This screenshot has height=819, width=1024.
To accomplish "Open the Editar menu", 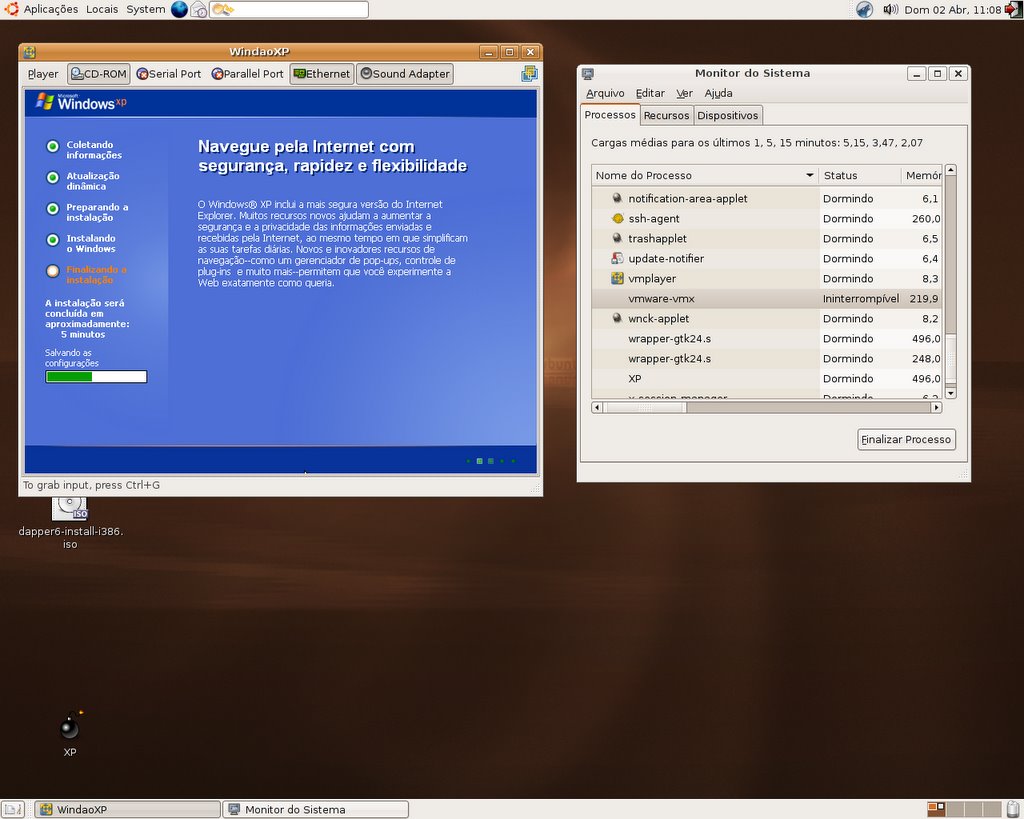I will (650, 93).
